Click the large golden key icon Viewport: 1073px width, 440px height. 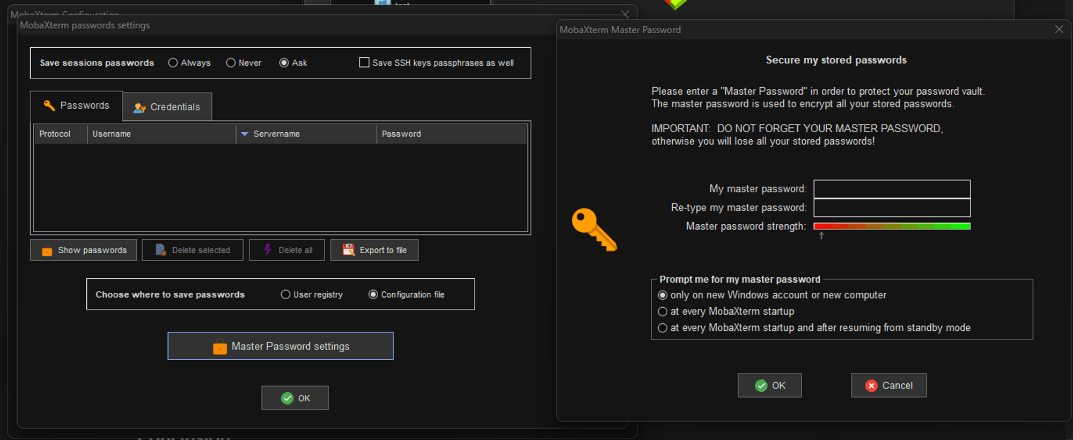(593, 229)
